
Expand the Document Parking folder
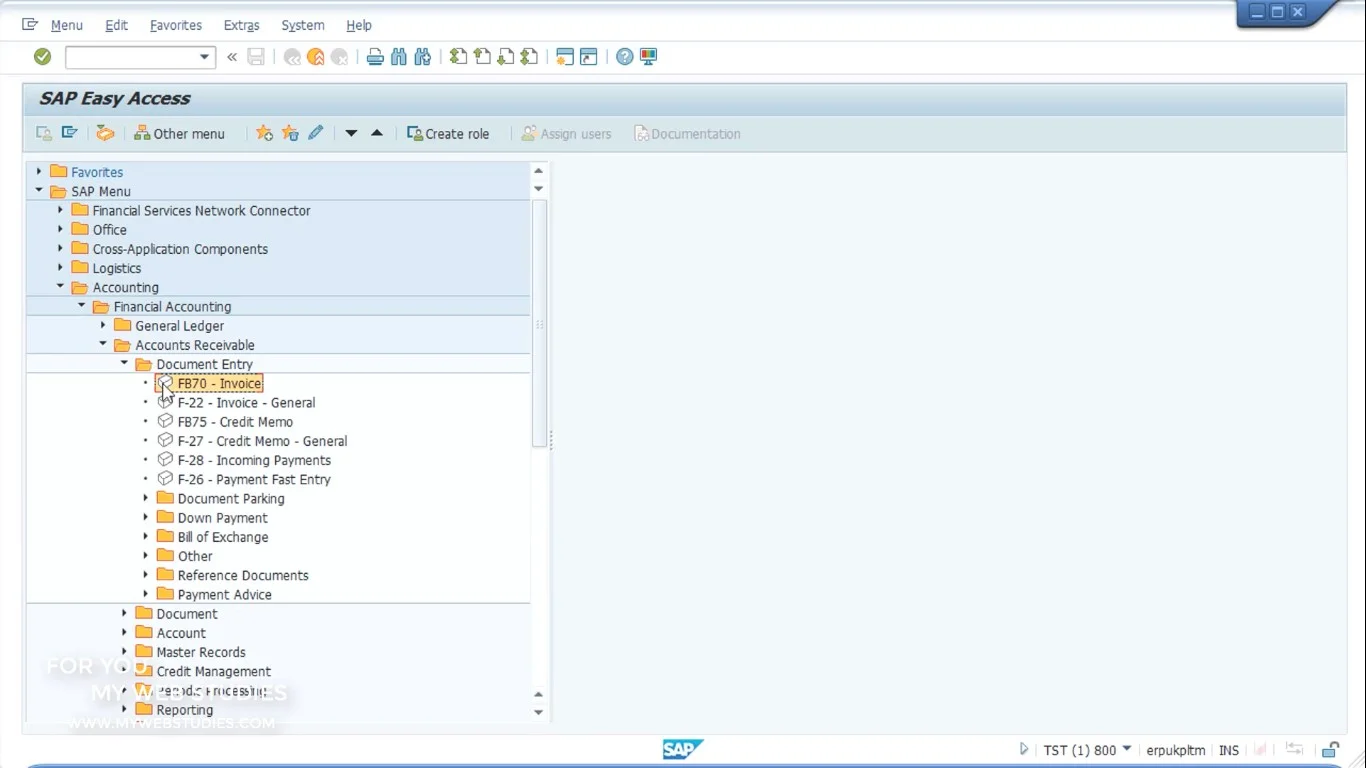pos(146,498)
